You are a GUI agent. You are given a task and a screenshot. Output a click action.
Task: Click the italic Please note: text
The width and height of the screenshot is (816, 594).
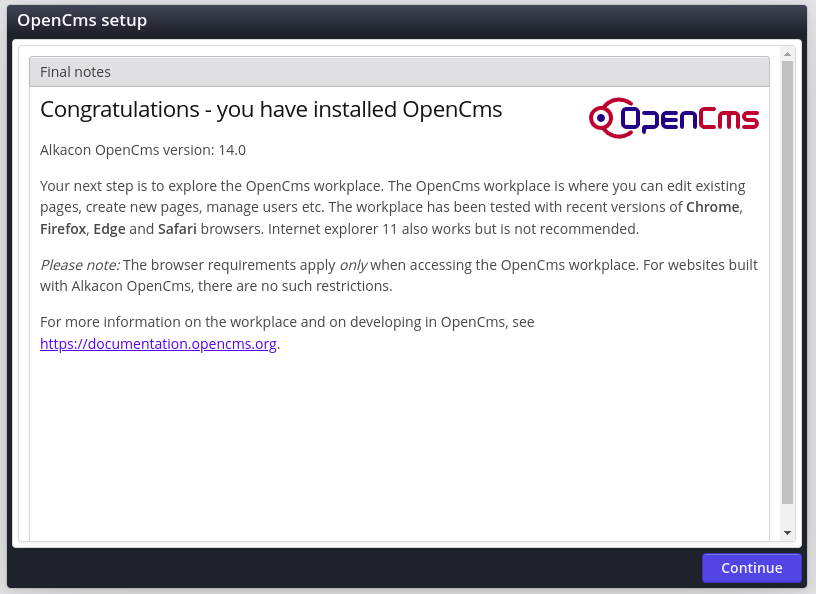point(80,265)
